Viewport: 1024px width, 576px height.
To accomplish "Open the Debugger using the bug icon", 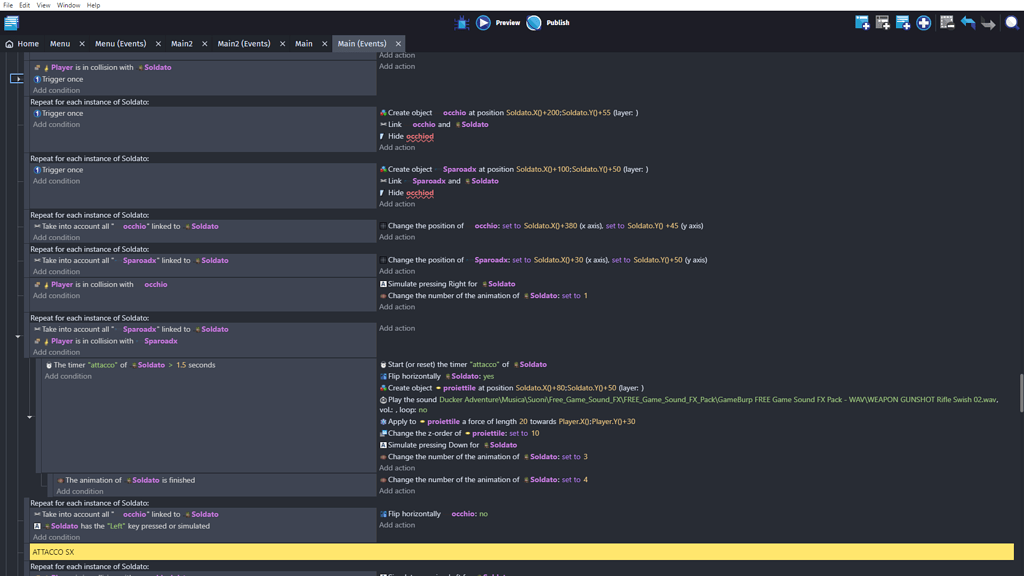I will point(461,22).
